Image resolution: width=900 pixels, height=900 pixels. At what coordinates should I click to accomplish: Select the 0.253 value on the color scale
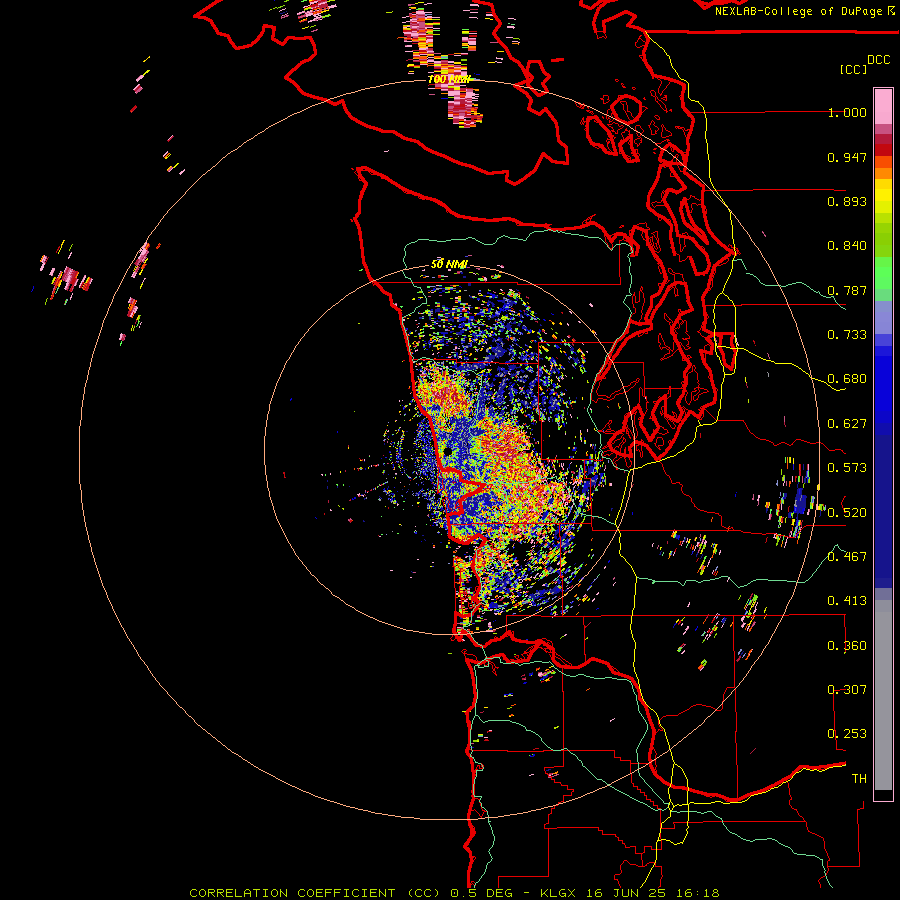point(847,734)
